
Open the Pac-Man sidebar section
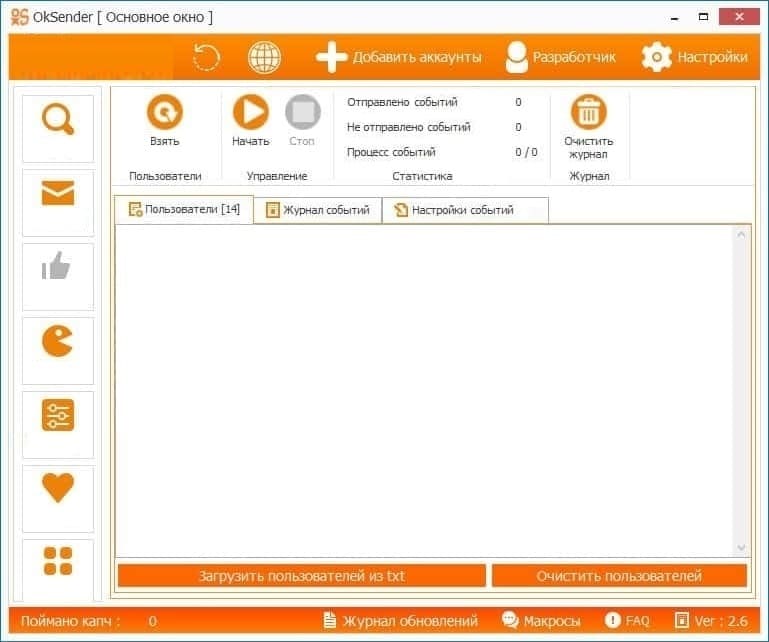58,351
